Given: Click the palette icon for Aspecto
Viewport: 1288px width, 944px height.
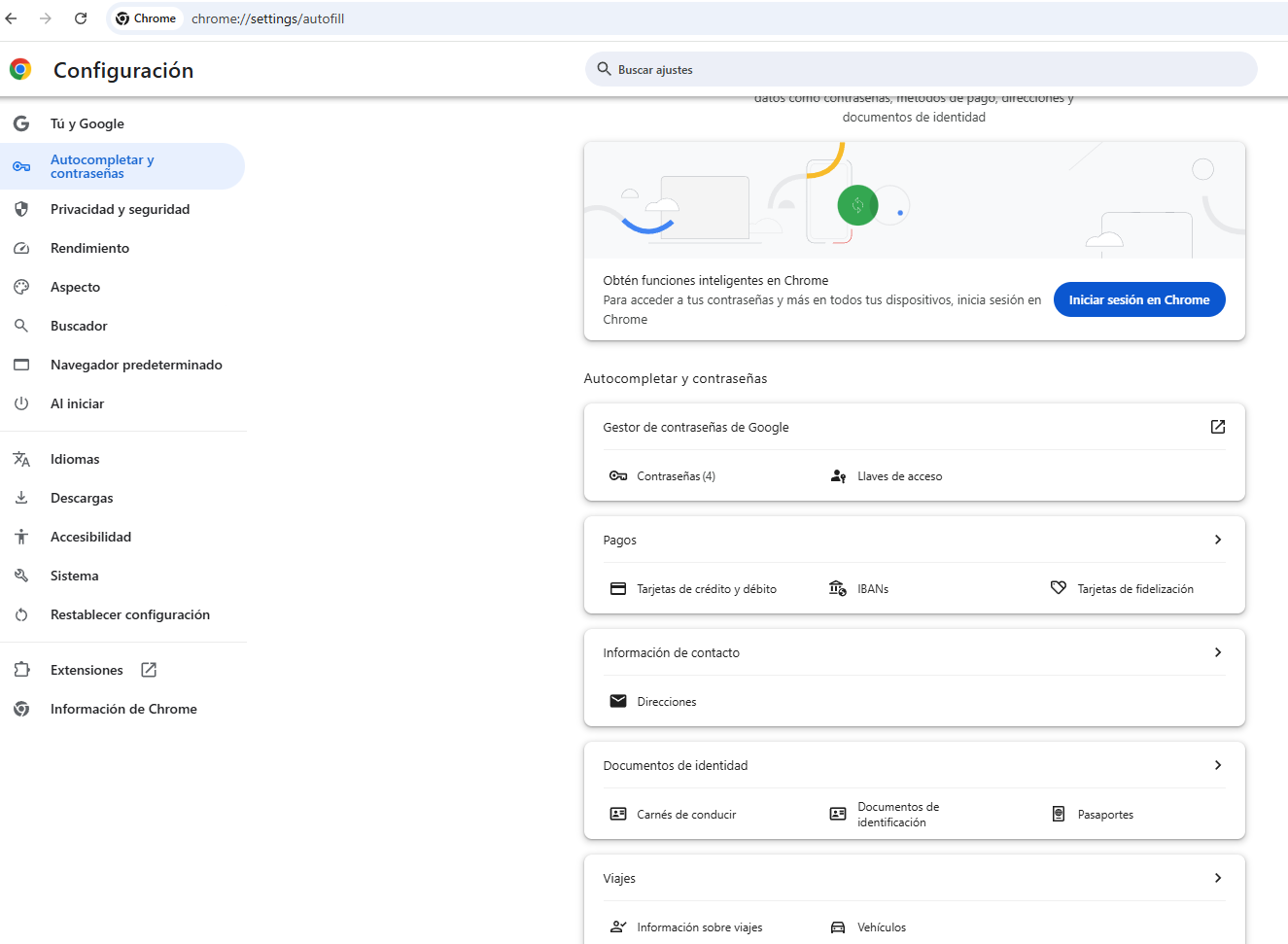Looking at the screenshot, I should point(21,287).
